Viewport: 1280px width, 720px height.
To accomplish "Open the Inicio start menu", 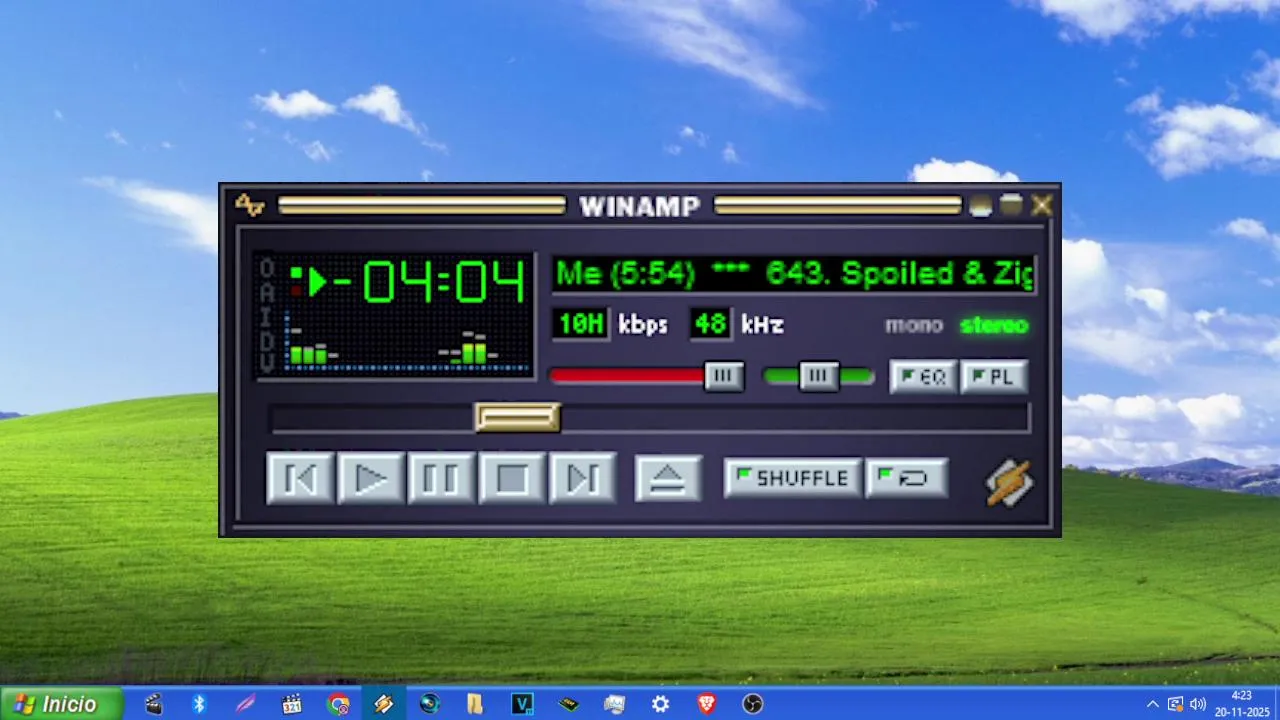I will [x=61, y=704].
